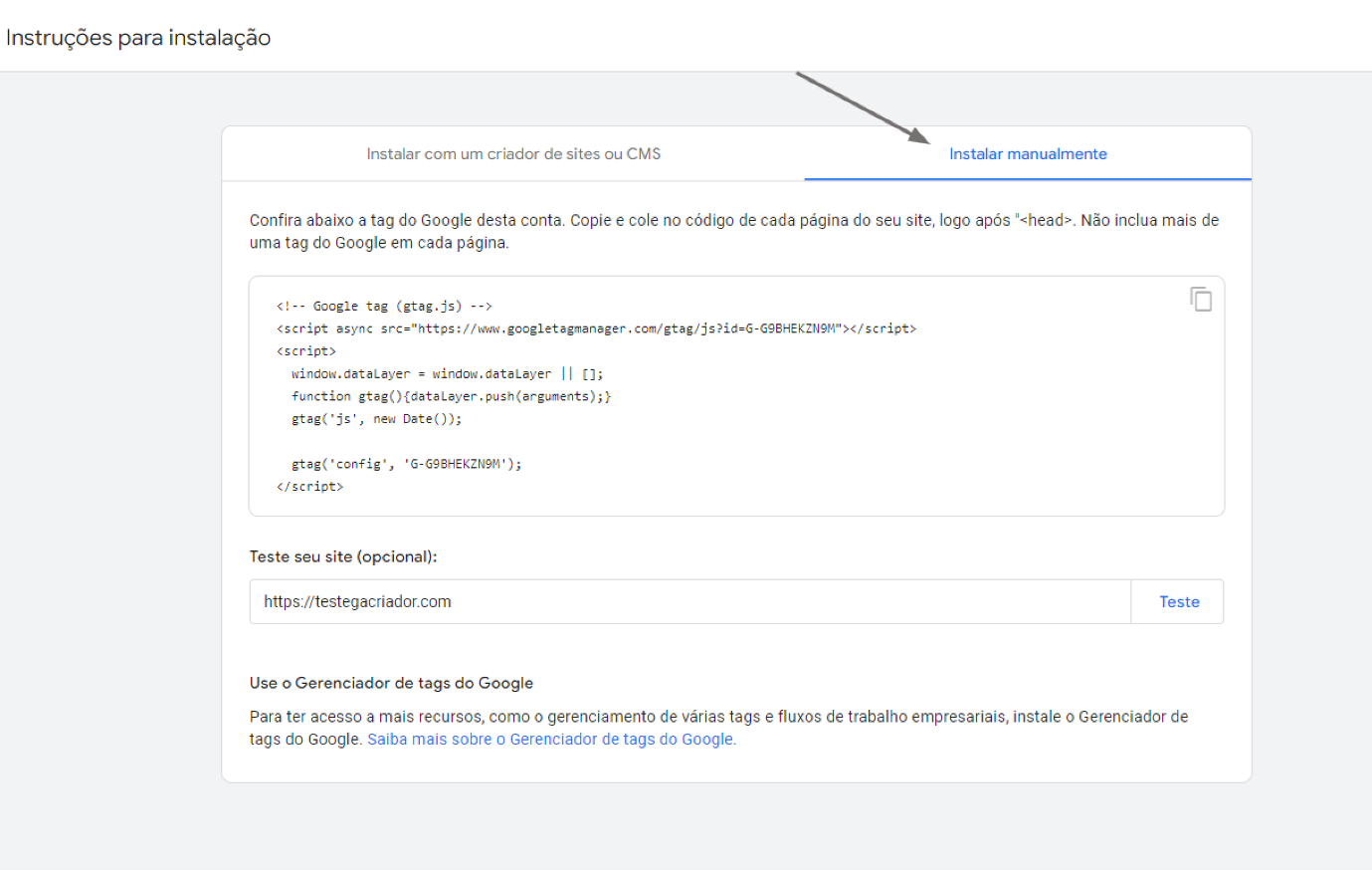Click the "gtag('config', 'G-G9BHEKZN9M');" line
This screenshot has height=870, width=1372.
[407, 464]
